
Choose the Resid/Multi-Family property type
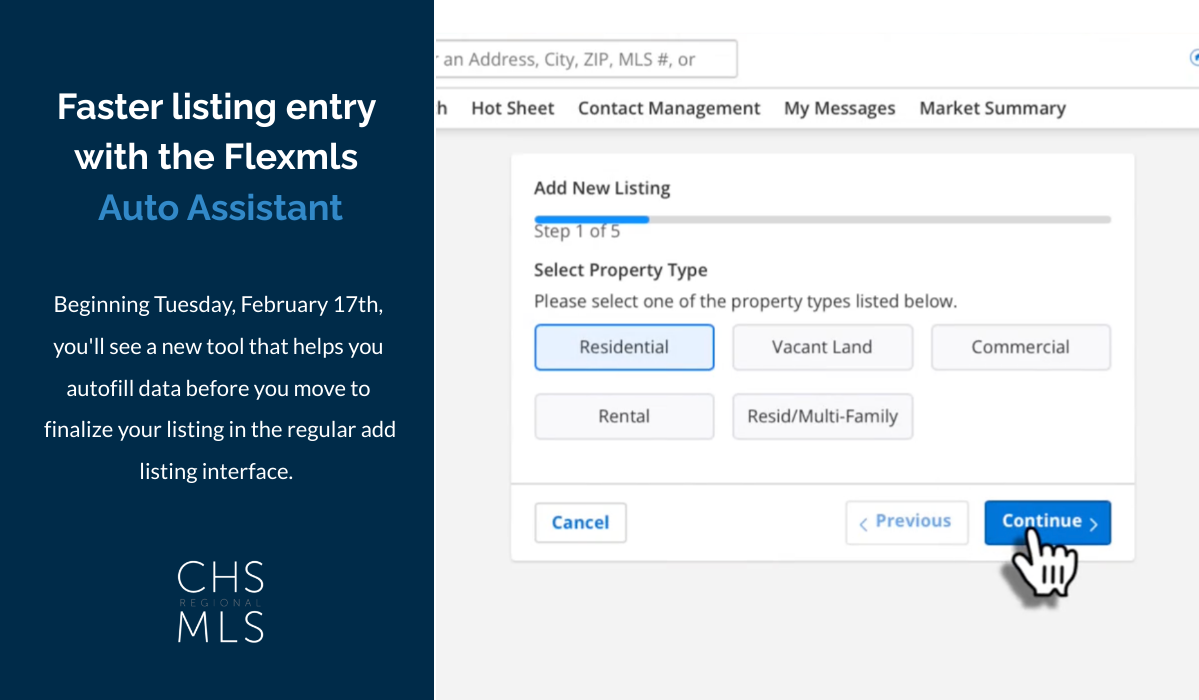tap(822, 416)
